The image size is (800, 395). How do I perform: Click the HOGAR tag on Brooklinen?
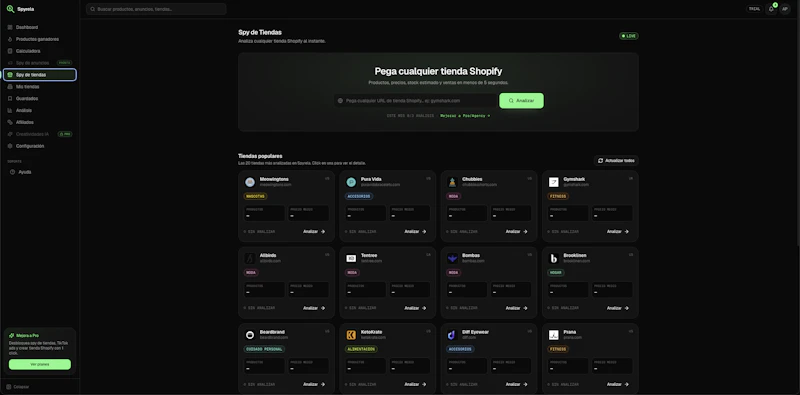556,273
